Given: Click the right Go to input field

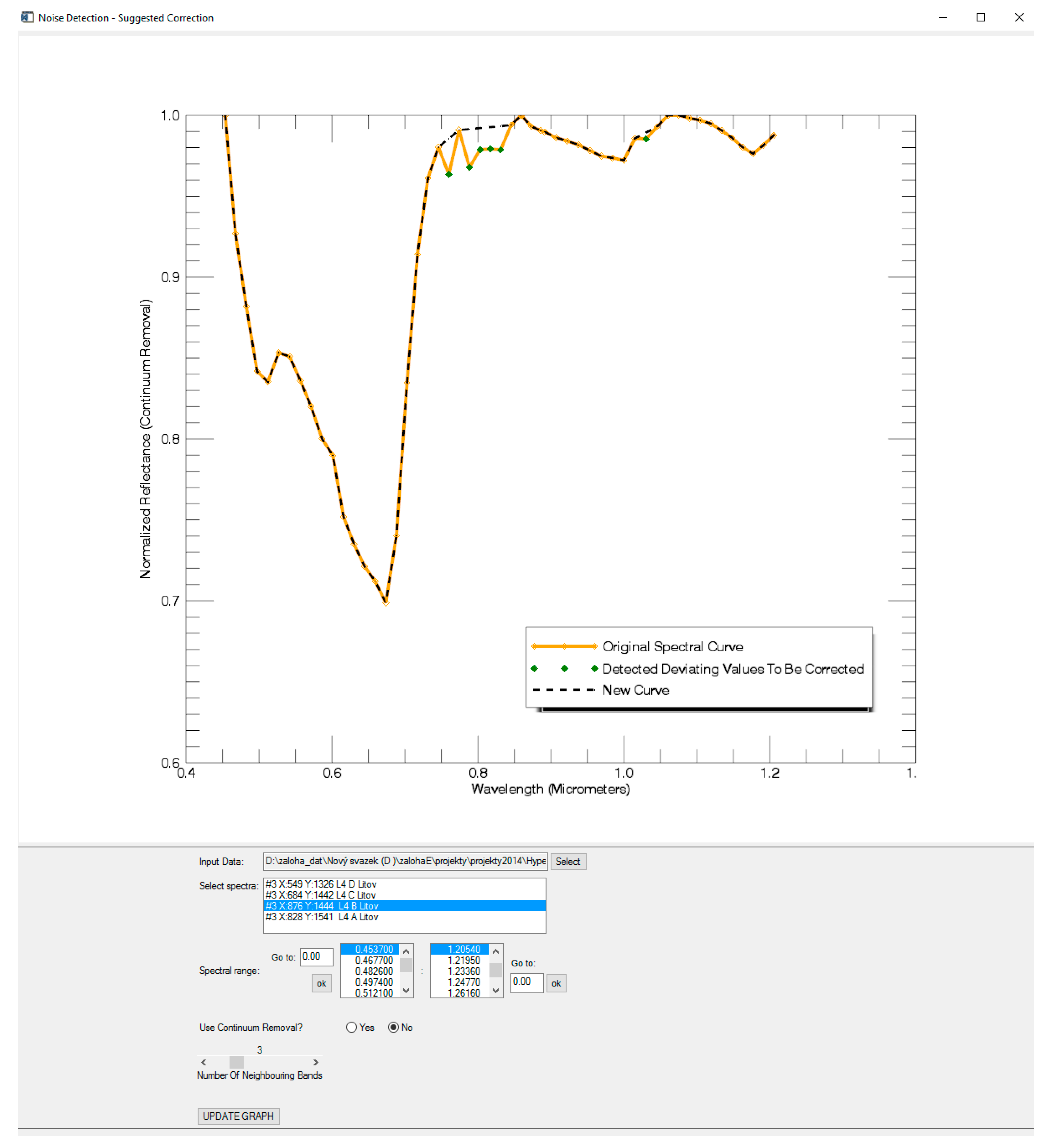Looking at the screenshot, I should tap(526, 982).
